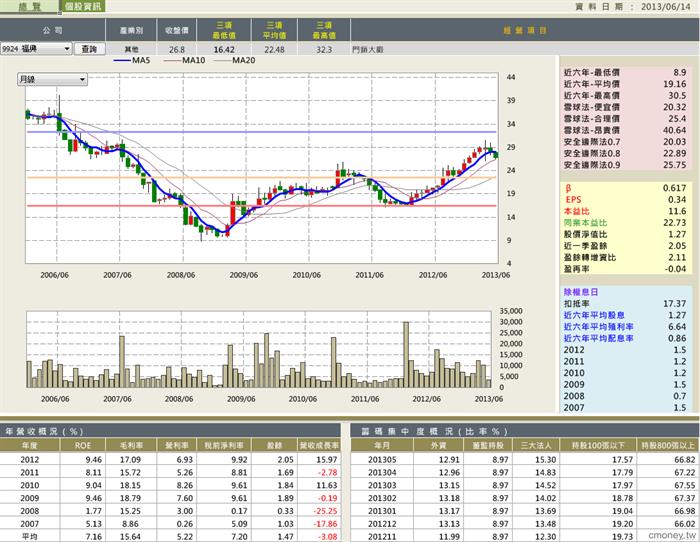Click the 本益比 value 11.6
The height and width of the screenshot is (542, 700).
pos(677,211)
